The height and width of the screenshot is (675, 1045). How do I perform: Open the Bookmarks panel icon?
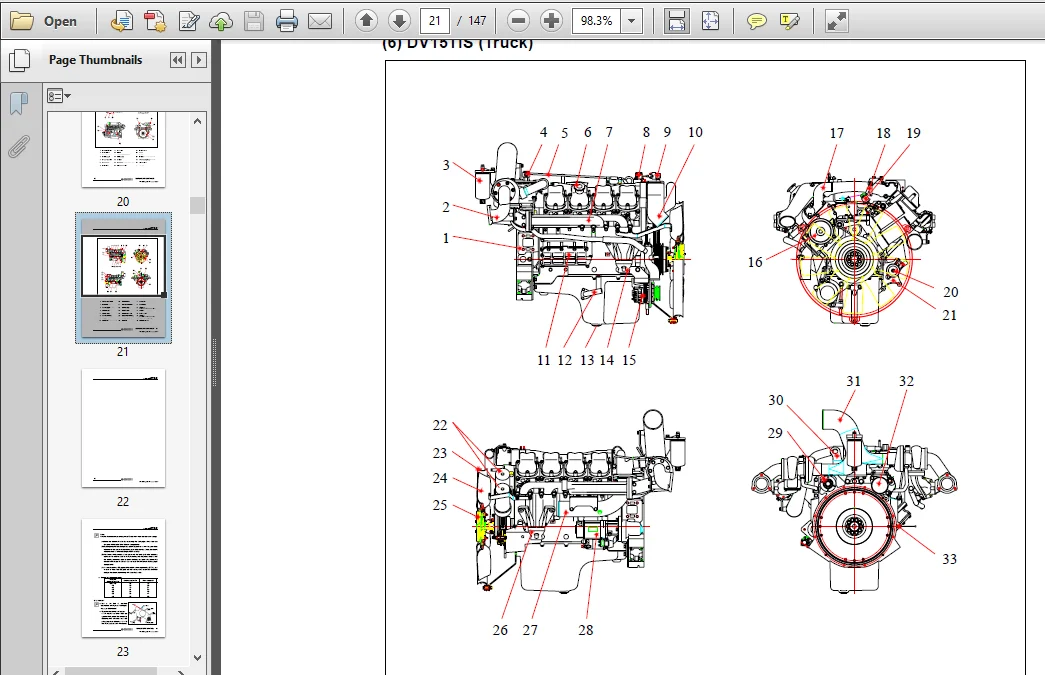click(19, 104)
